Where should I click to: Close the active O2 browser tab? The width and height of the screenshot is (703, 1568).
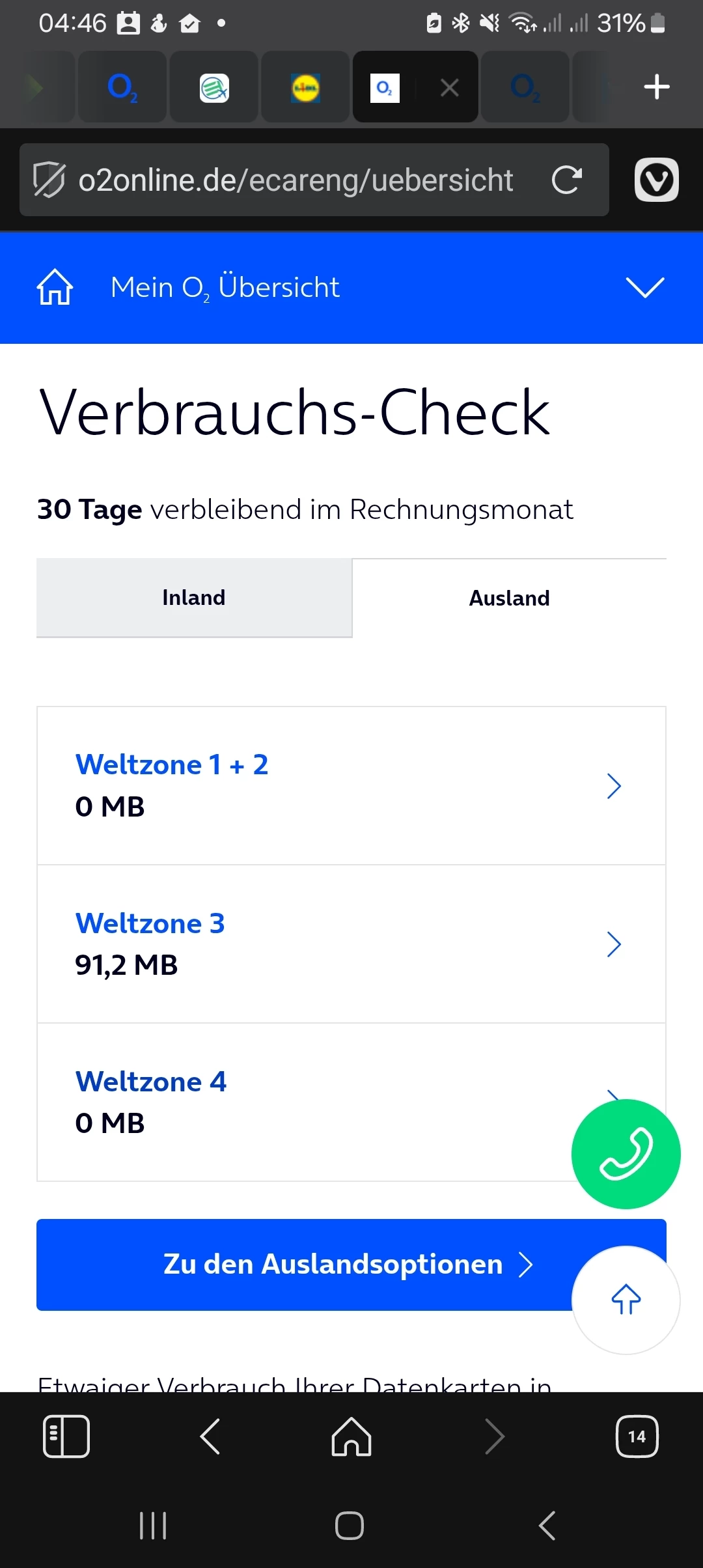(449, 87)
